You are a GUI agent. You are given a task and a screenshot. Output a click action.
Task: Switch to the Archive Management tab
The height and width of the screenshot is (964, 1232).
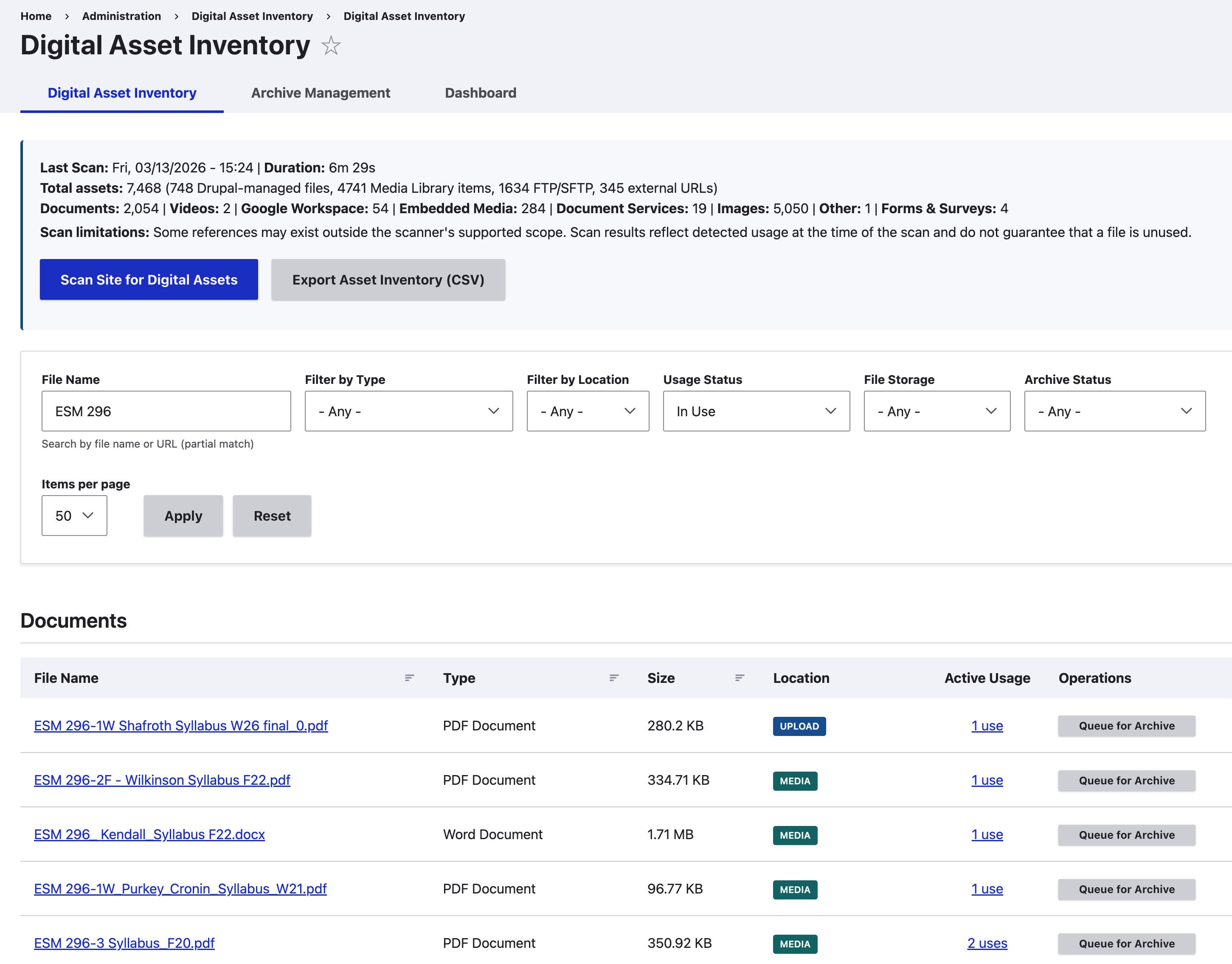click(321, 93)
